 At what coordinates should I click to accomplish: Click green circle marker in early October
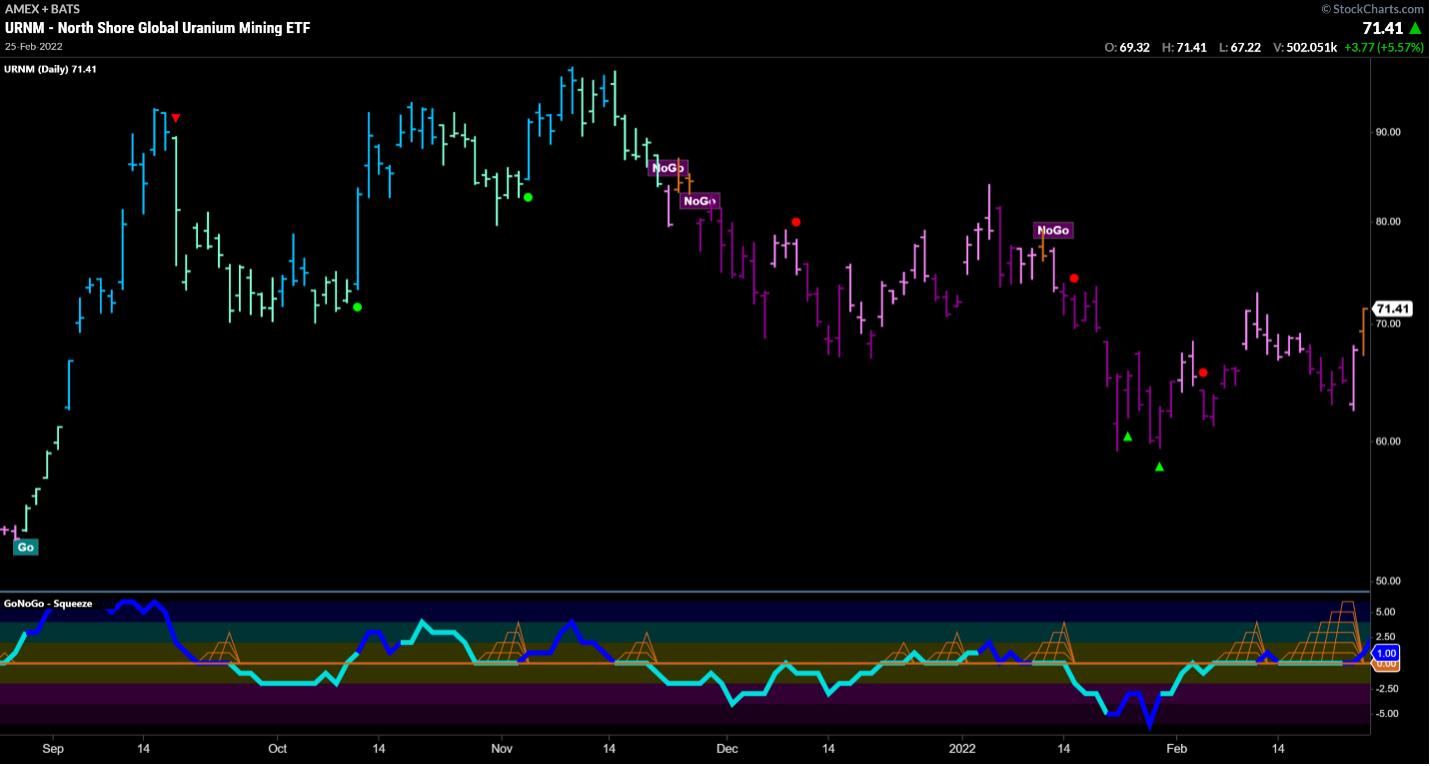[x=357, y=307]
